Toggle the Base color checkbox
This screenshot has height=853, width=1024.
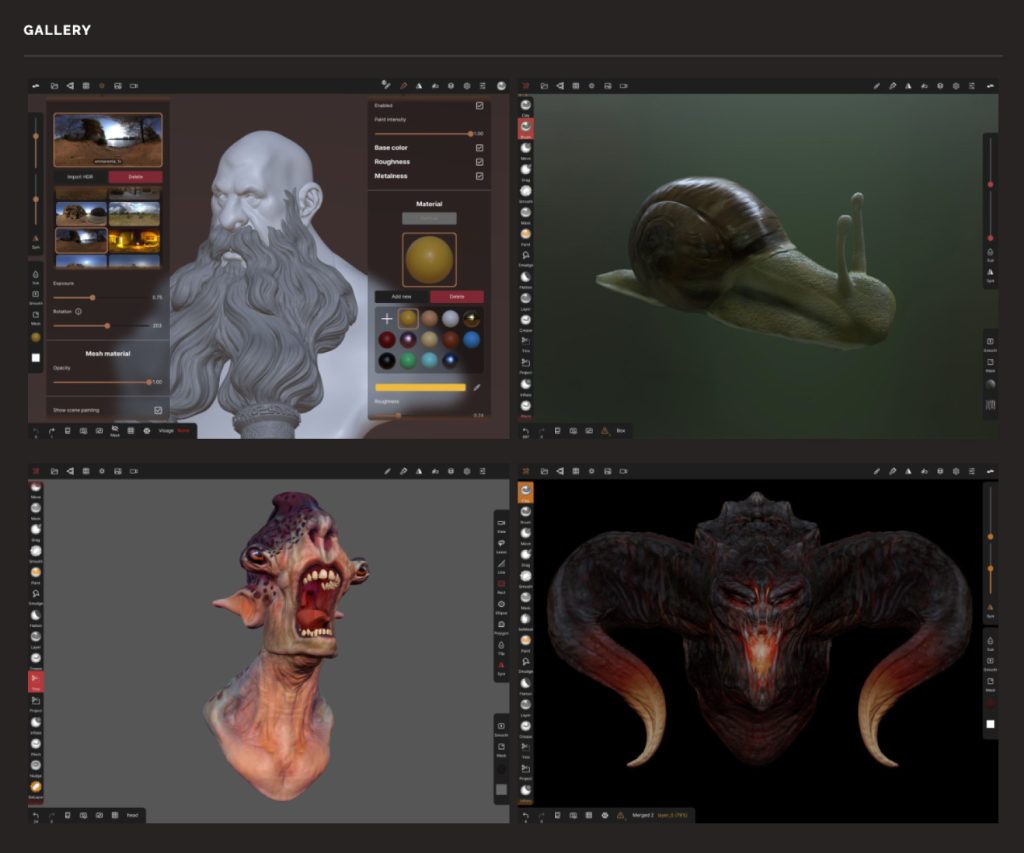[x=479, y=148]
